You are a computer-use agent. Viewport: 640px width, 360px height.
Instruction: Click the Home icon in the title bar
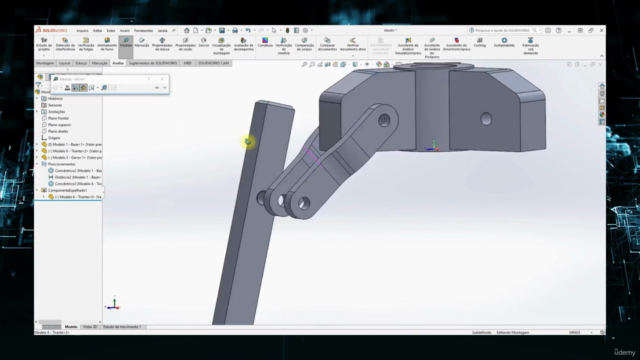tap(187, 30)
